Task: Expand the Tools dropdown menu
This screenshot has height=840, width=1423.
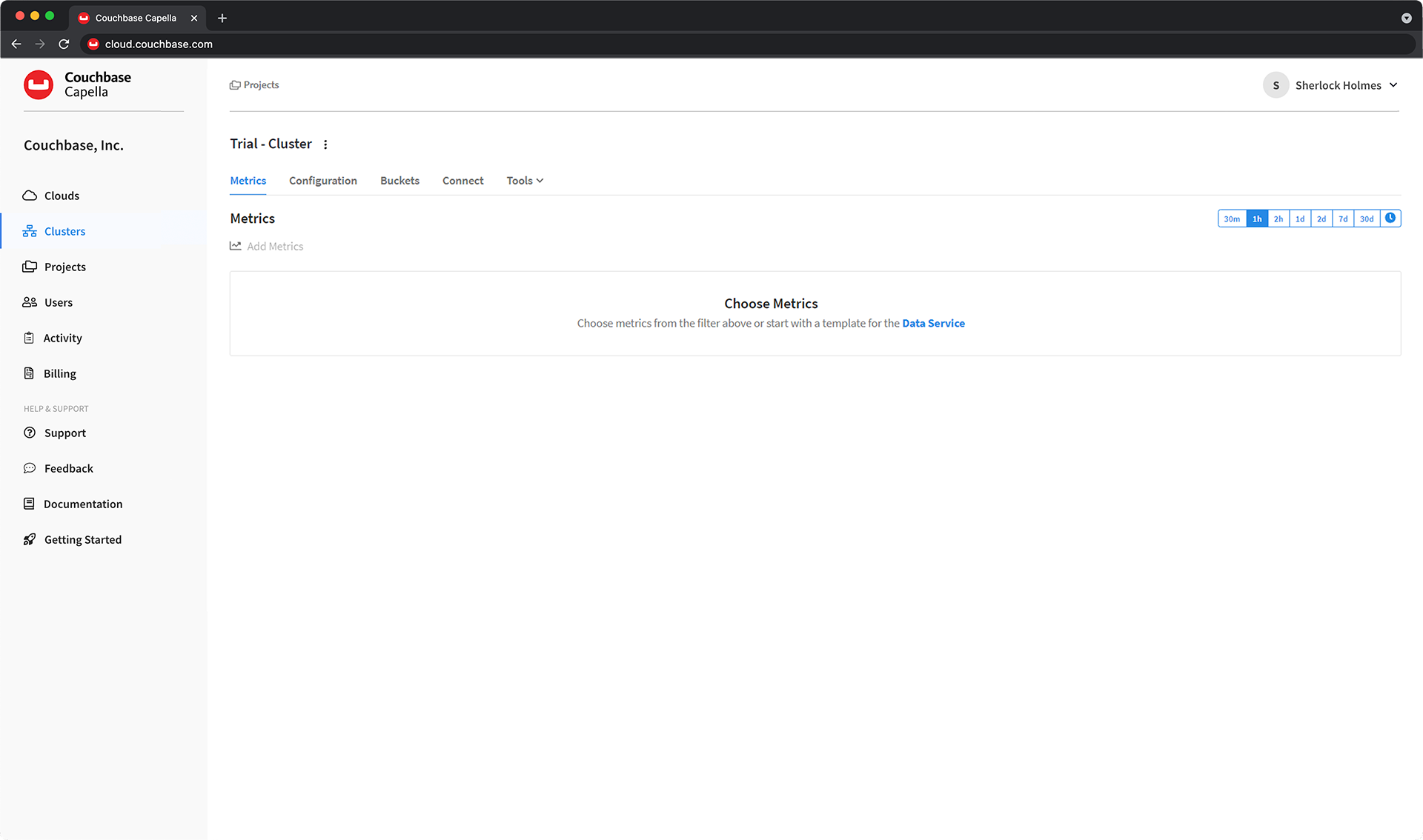Action: (525, 181)
